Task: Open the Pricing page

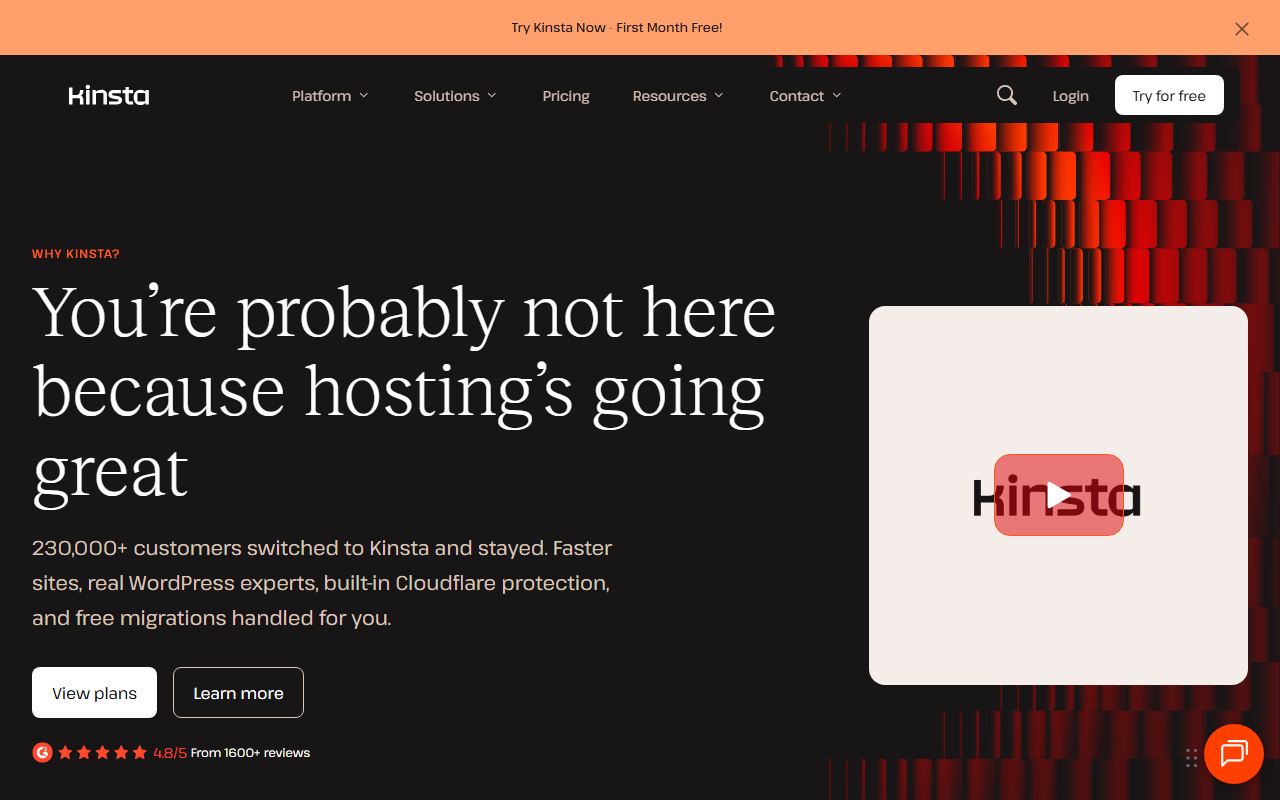Action: click(x=566, y=96)
